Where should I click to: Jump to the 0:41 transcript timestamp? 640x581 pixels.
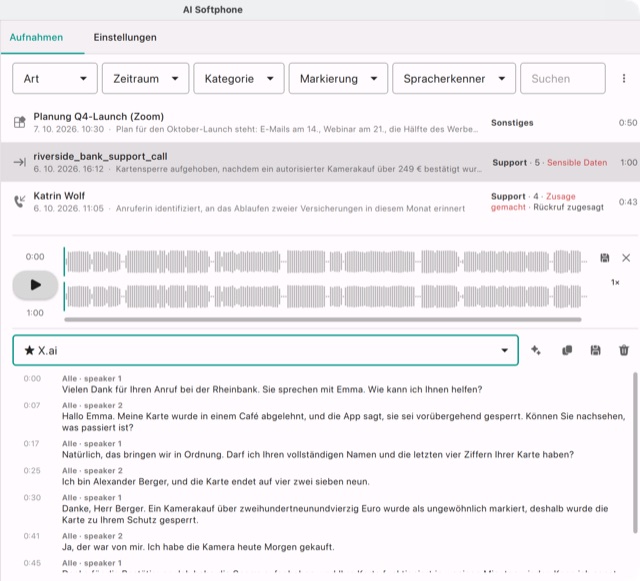pos(32,536)
